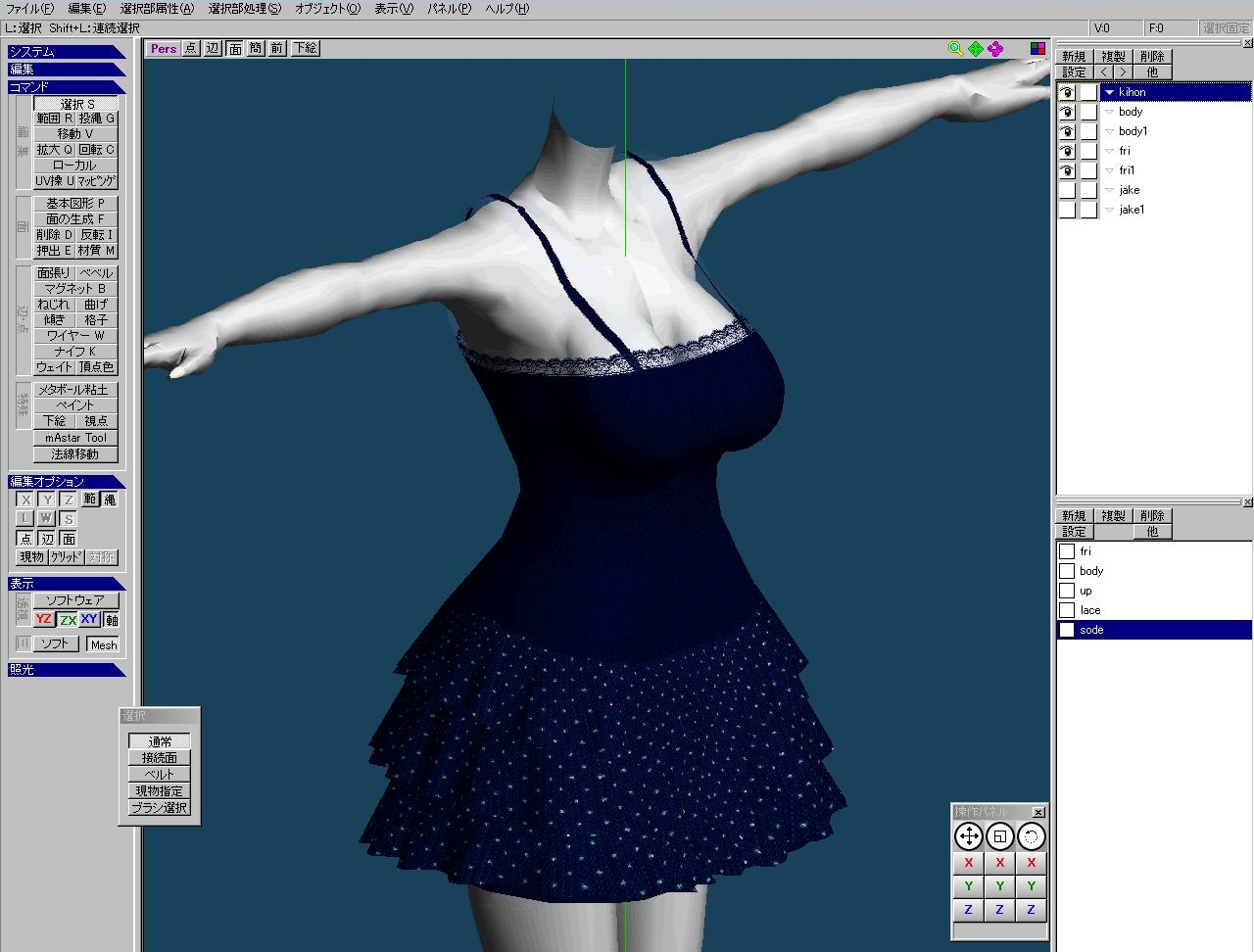
Task: Toggle the lock box for the fri1 object
Action: pos(1088,170)
